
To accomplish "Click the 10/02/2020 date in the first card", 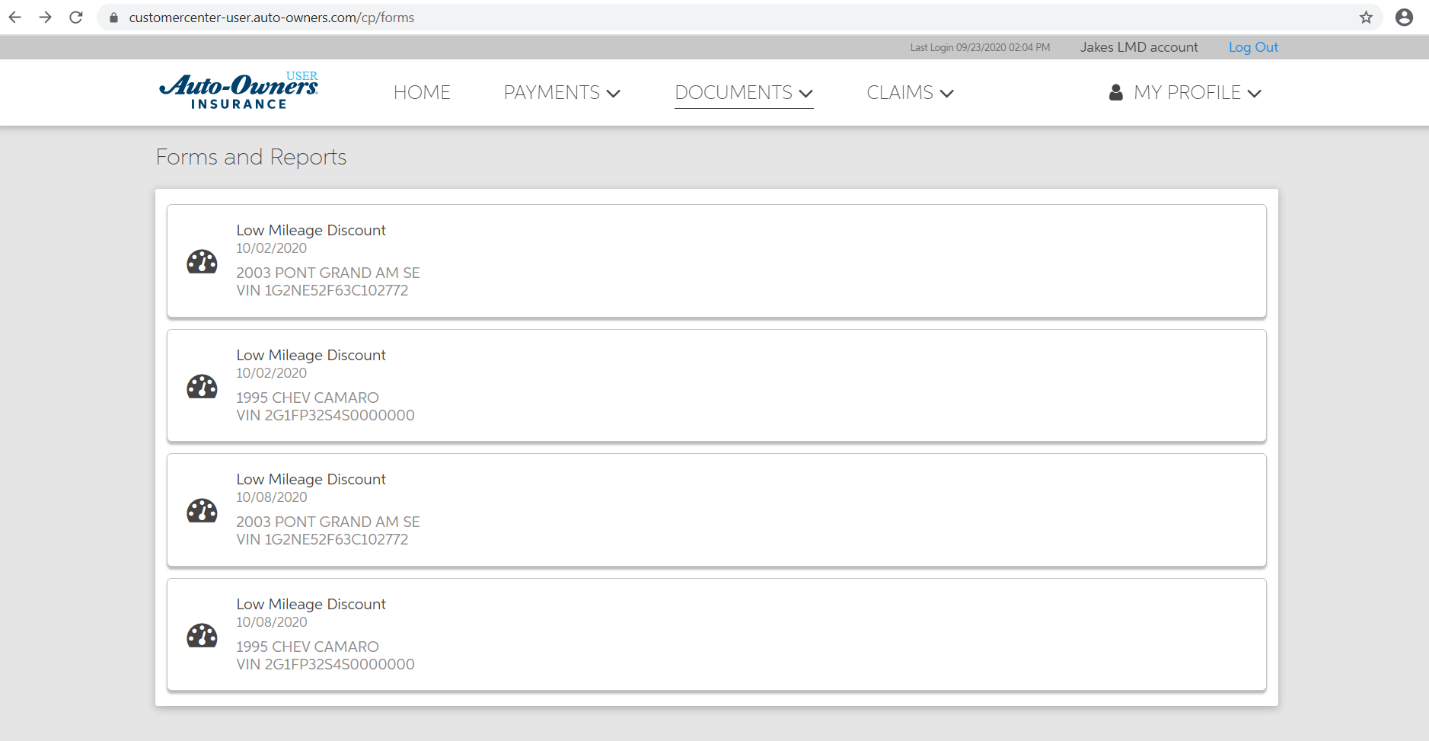I will coord(271,249).
